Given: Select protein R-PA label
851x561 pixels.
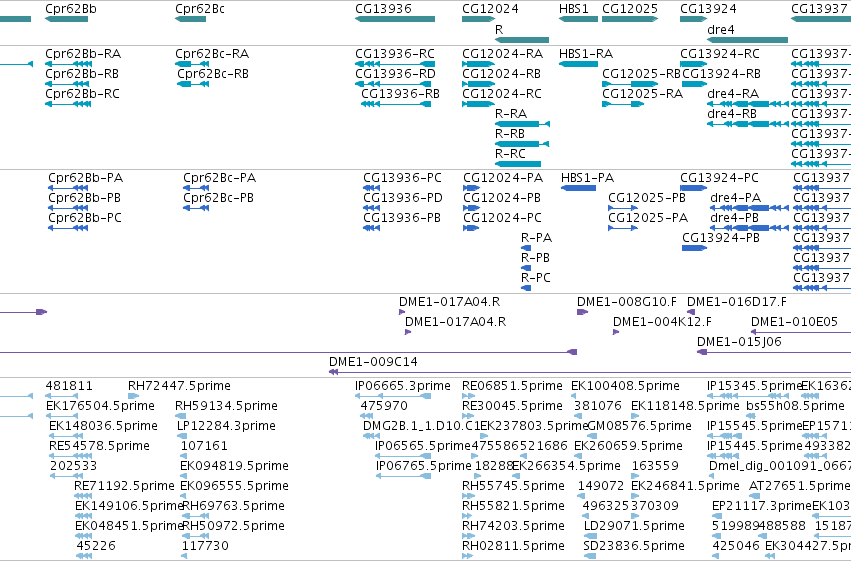Looking at the screenshot, I should coord(537,238).
